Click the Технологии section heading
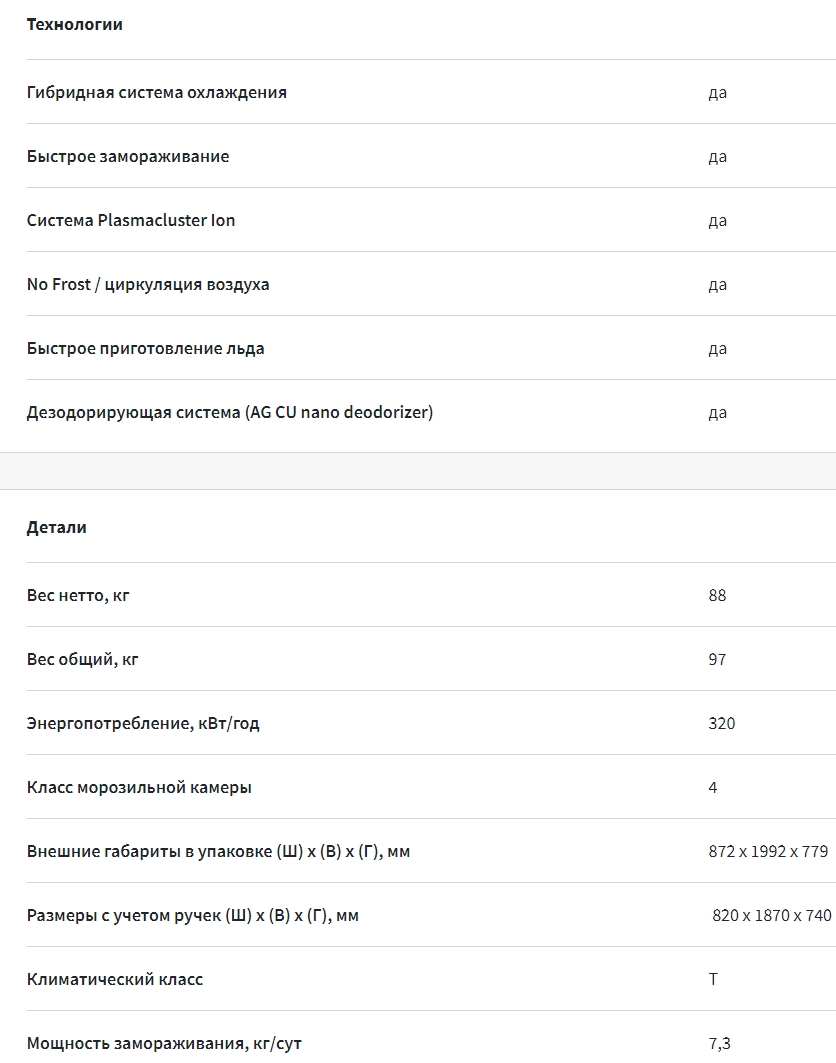This screenshot has height=1063, width=836. [75, 25]
